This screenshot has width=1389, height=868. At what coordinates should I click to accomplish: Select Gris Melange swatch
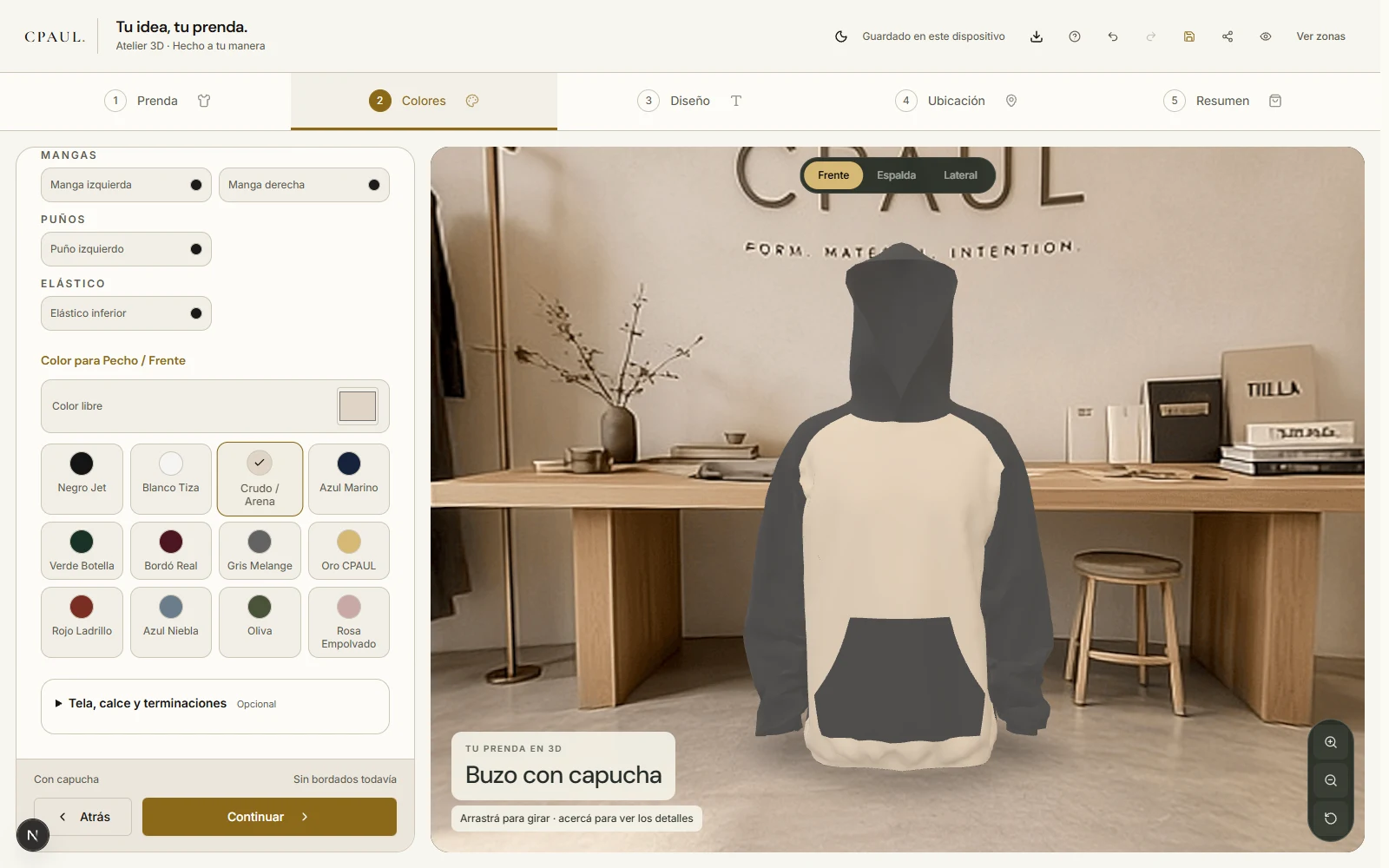260,551
